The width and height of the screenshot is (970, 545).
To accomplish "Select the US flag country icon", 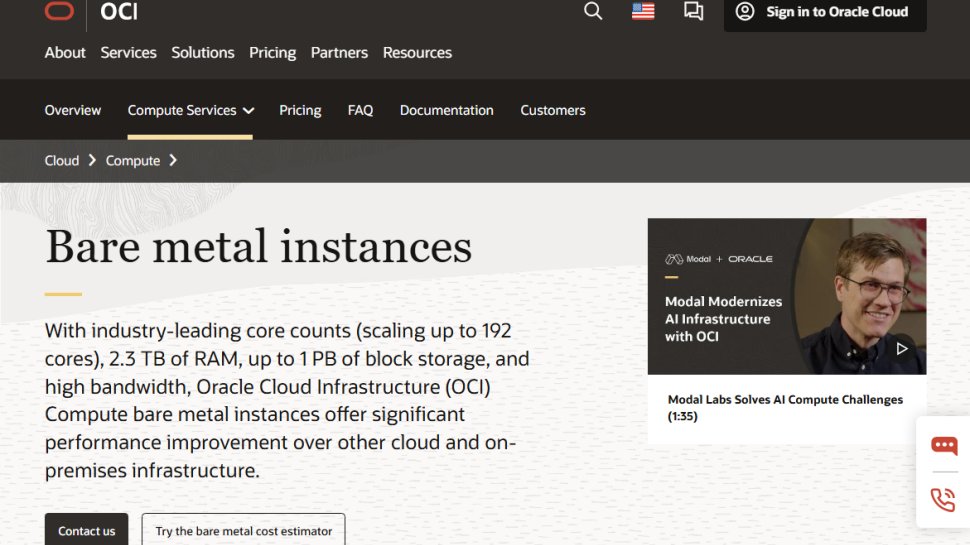I will click(x=643, y=11).
